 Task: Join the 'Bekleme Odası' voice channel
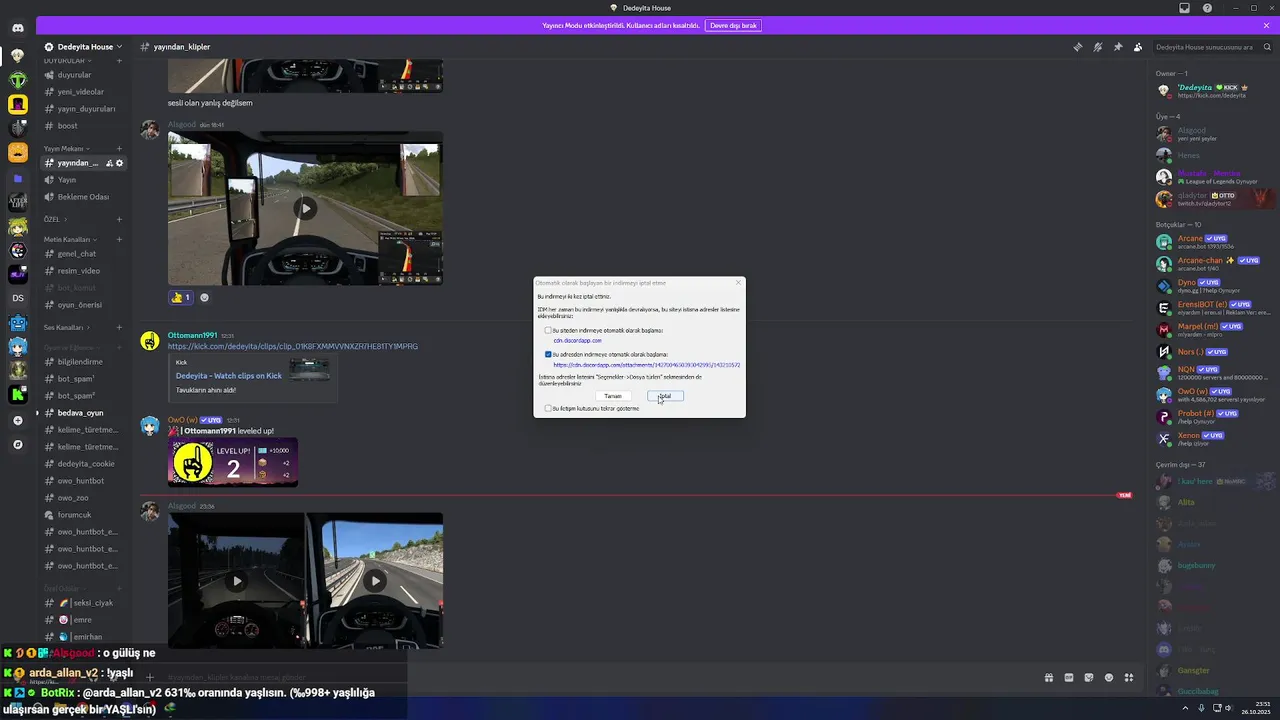(x=83, y=197)
